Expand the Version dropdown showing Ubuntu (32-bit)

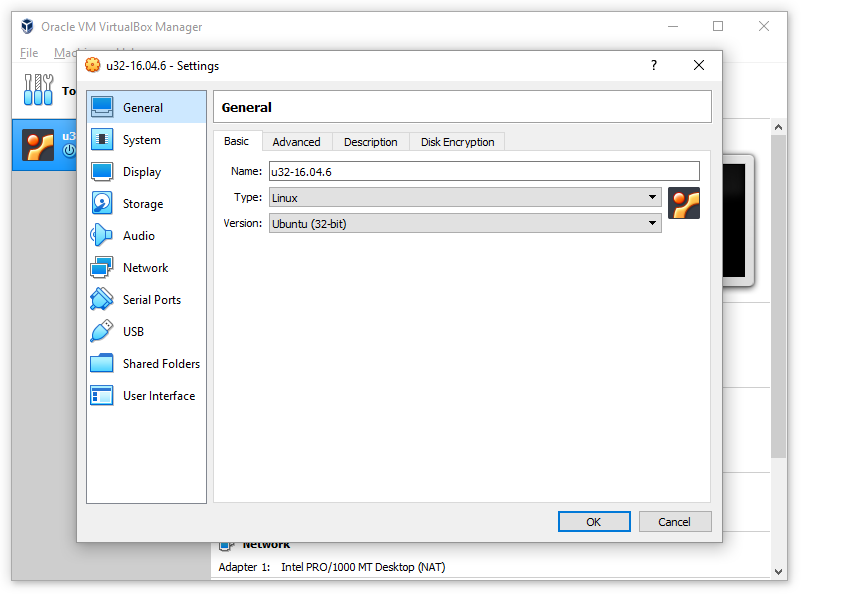point(465,224)
